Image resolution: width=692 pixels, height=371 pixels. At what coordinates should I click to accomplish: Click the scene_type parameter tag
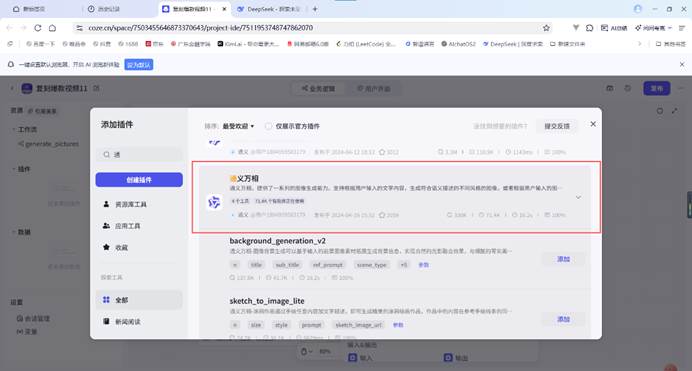click(372, 265)
